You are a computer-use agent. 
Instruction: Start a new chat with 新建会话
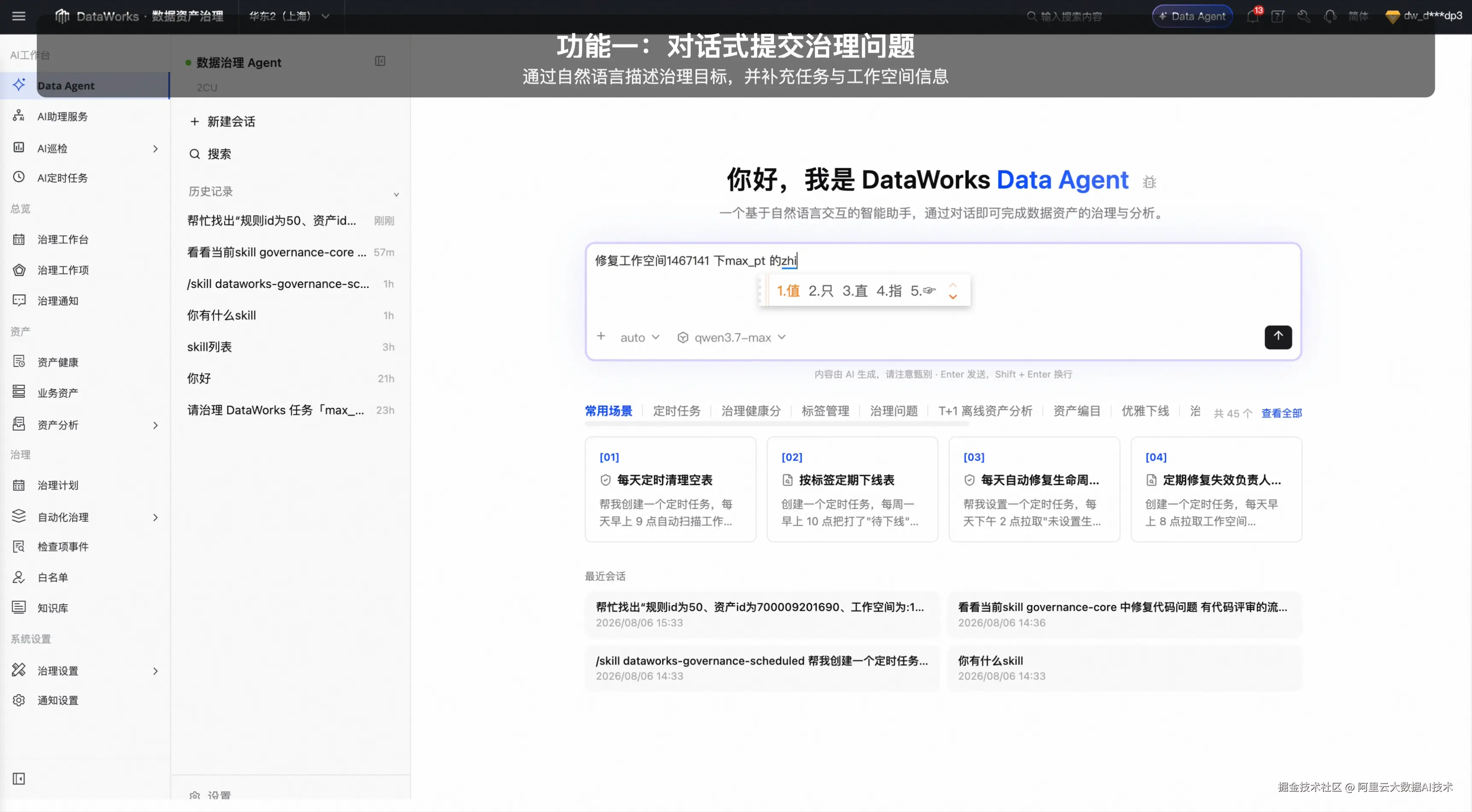point(223,122)
